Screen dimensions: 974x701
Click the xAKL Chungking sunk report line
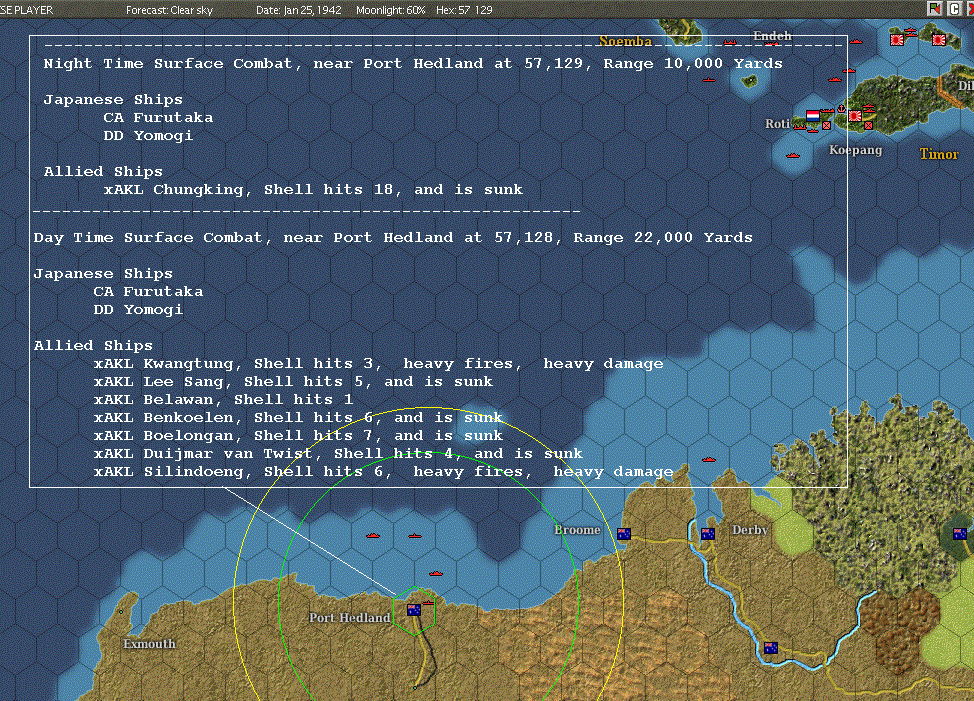coord(313,189)
